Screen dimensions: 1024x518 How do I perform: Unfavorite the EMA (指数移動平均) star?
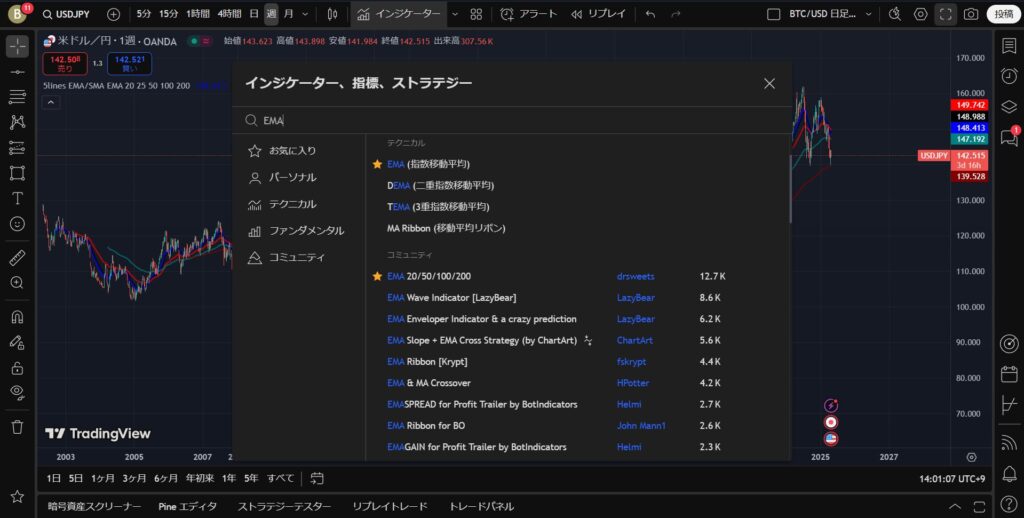pos(377,165)
